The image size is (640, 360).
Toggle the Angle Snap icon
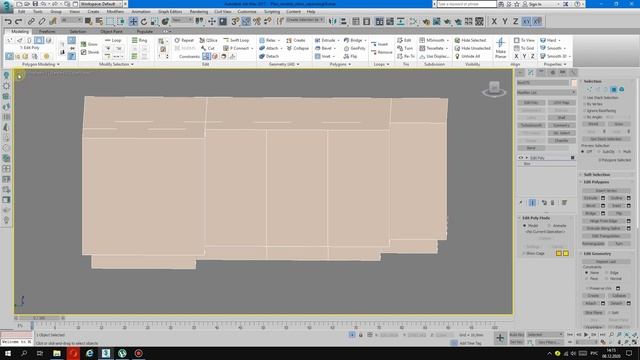[x=246, y=21]
